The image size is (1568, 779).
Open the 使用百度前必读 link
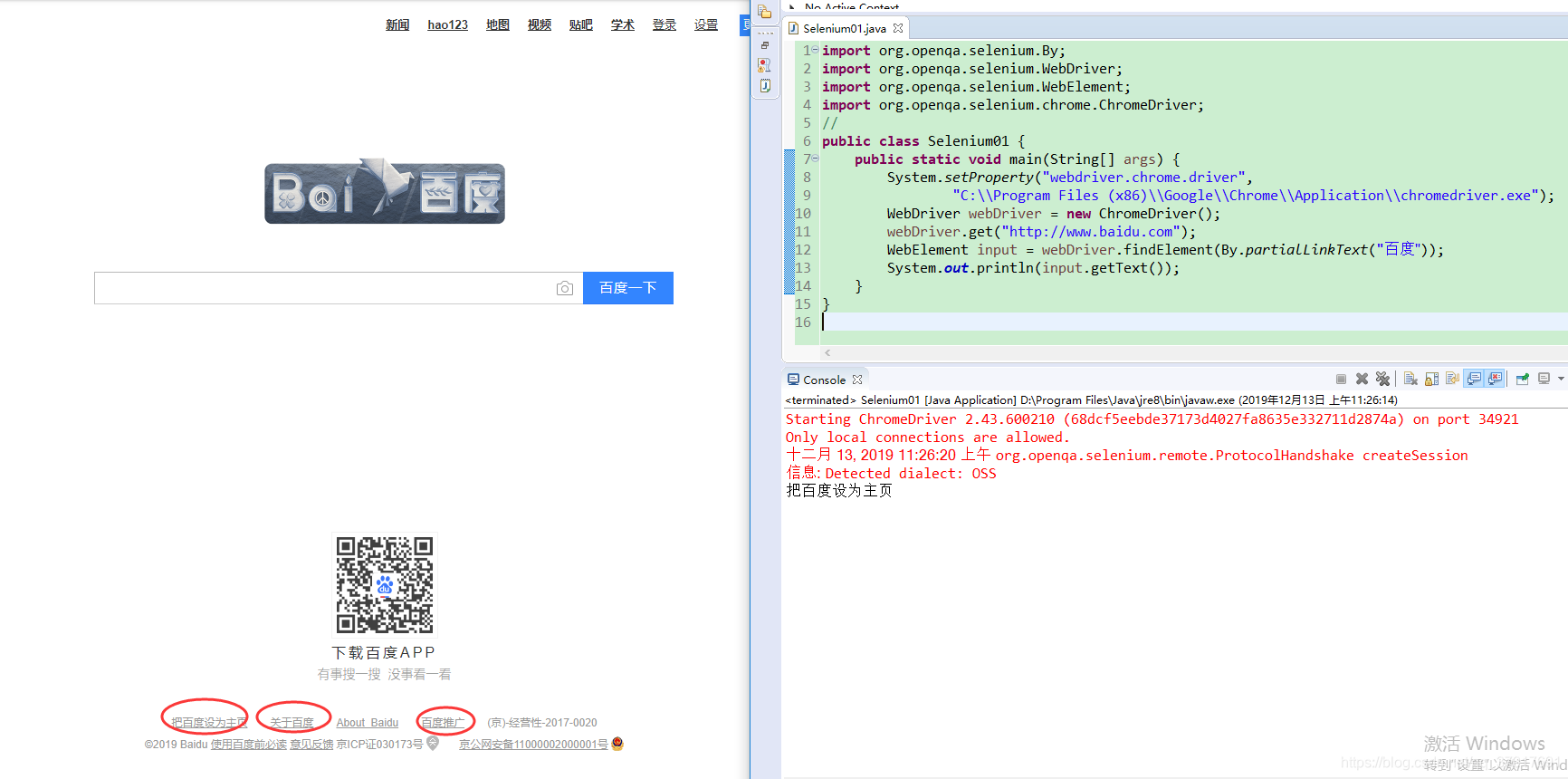click(x=249, y=745)
